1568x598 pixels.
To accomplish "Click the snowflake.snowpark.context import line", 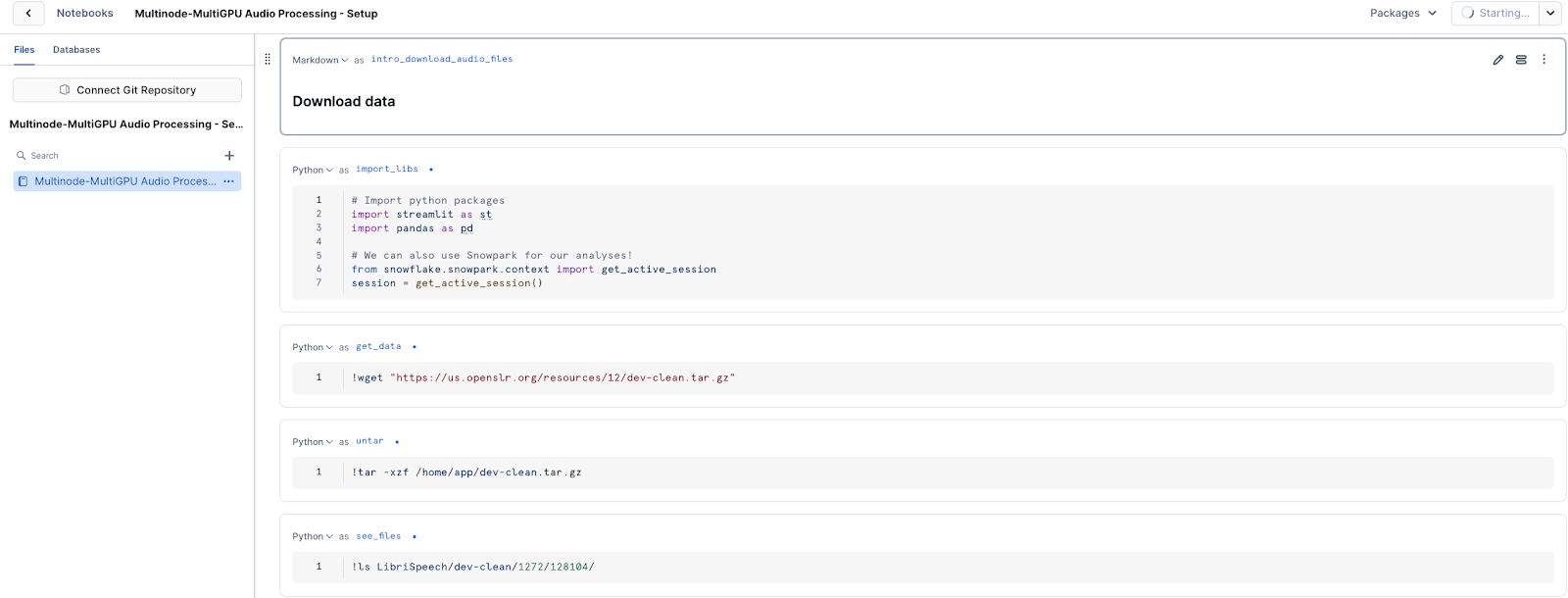I will tap(534, 270).
